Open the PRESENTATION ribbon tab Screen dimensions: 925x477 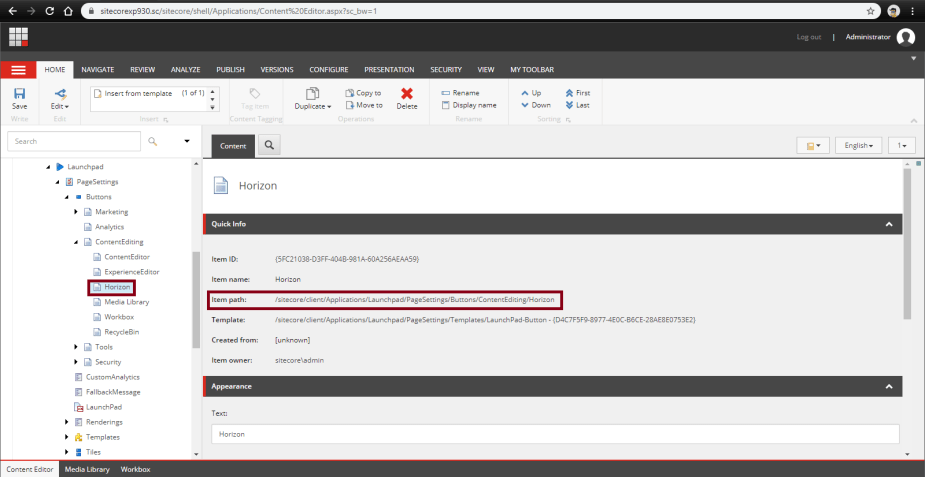pos(389,70)
